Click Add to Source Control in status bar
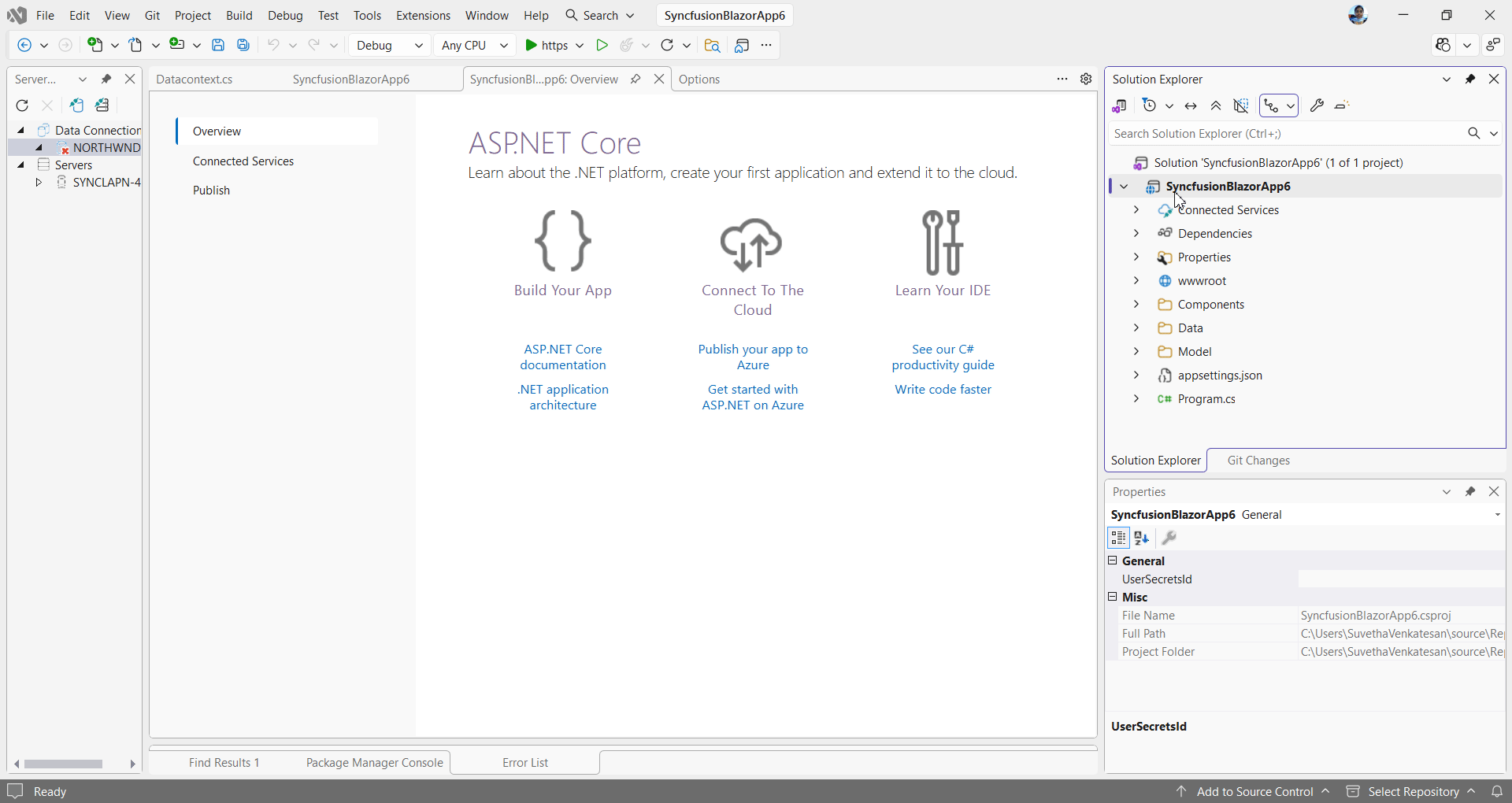This screenshot has height=803, width=1512. (x=1254, y=791)
